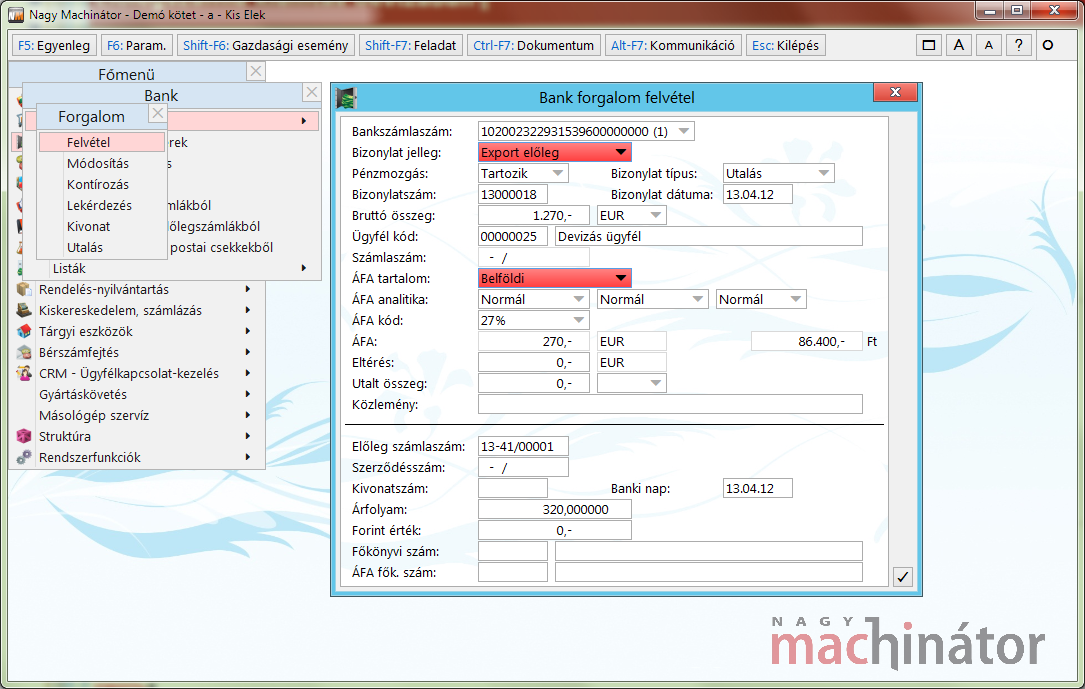Click Rendszerfunkciók gears icon
1085x689 pixels.
24,457
